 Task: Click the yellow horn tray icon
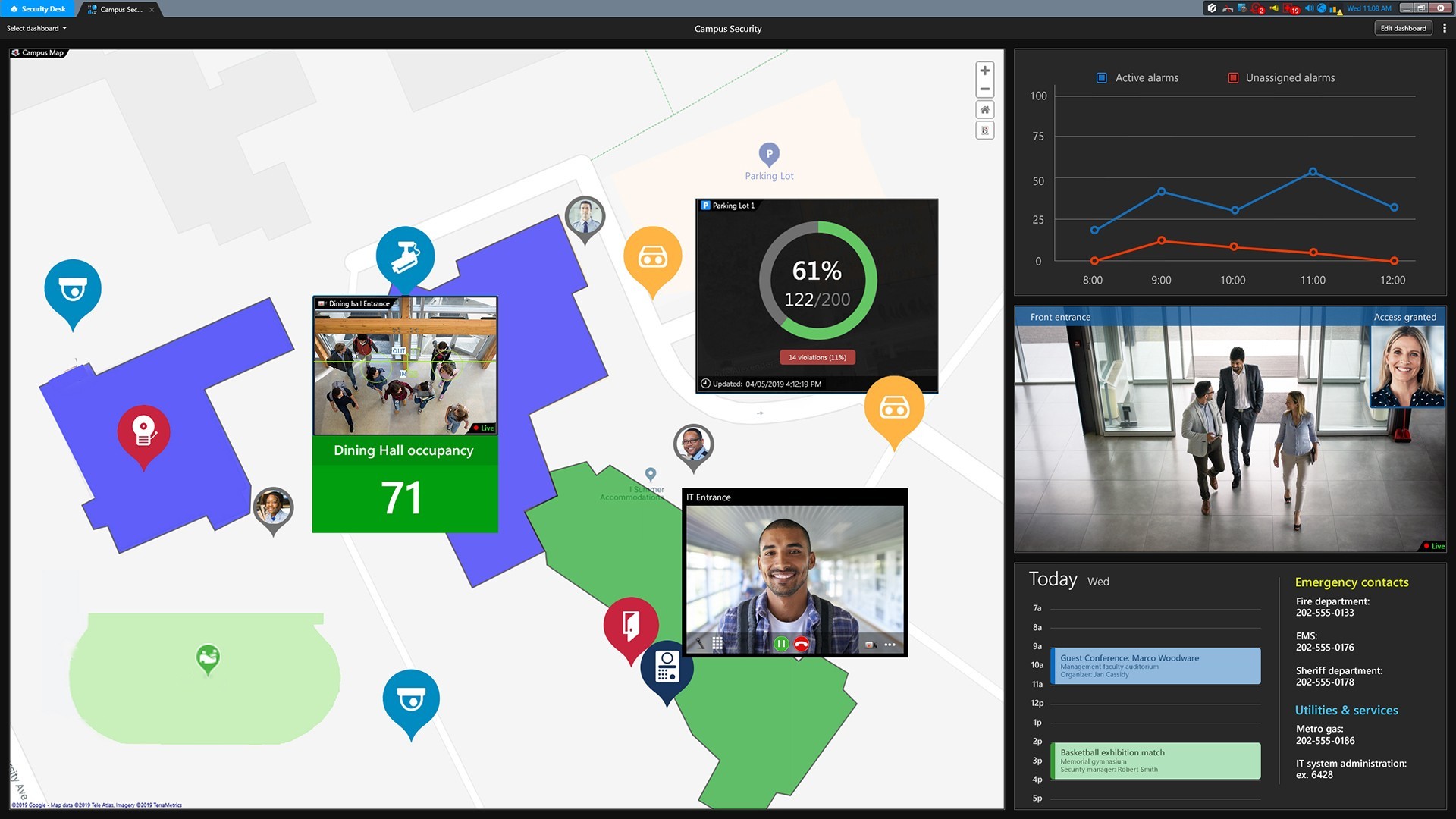(1274, 8)
